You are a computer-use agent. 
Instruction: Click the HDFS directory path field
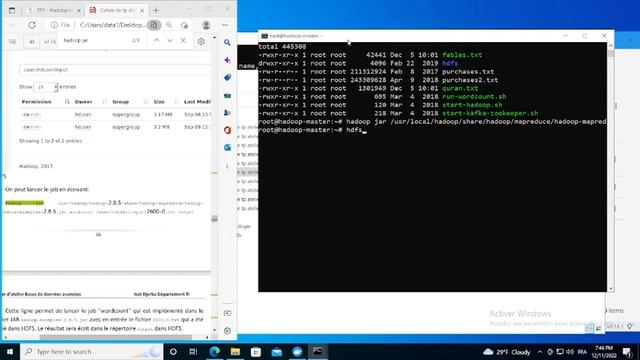[115, 70]
